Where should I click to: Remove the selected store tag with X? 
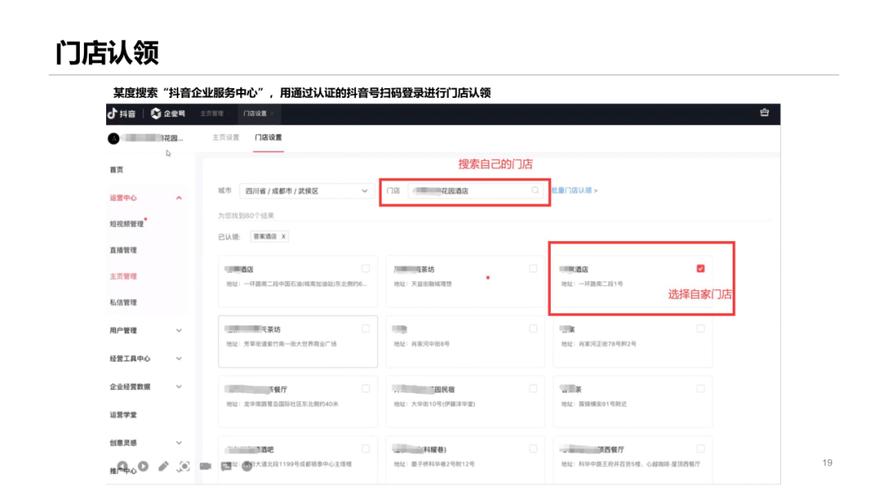pos(284,237)
